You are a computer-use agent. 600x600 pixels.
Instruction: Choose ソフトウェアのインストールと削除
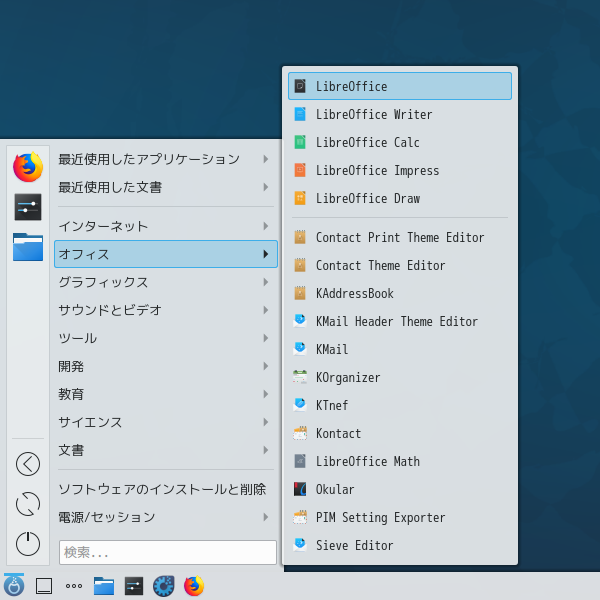(166, 489)
